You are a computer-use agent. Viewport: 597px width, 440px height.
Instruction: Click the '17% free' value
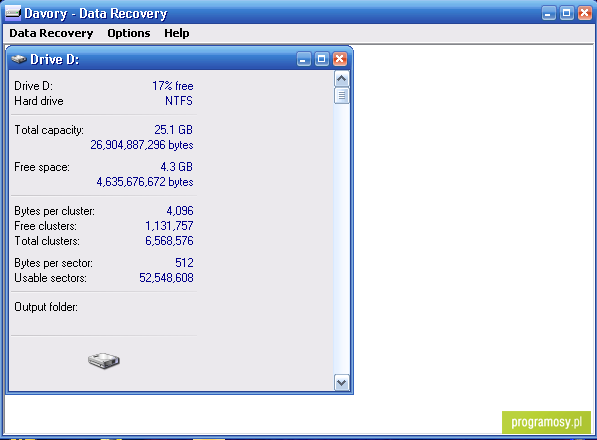tap(173, 86)
